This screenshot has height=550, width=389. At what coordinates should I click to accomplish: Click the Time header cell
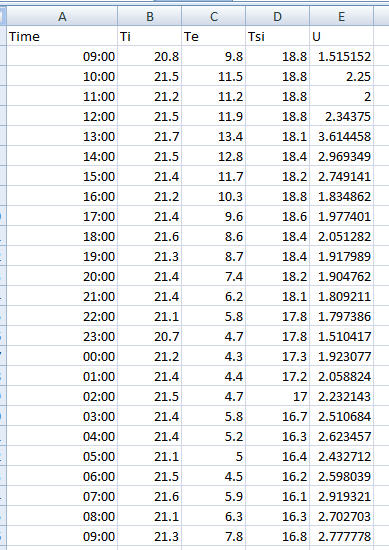click(x=62, y=36)
